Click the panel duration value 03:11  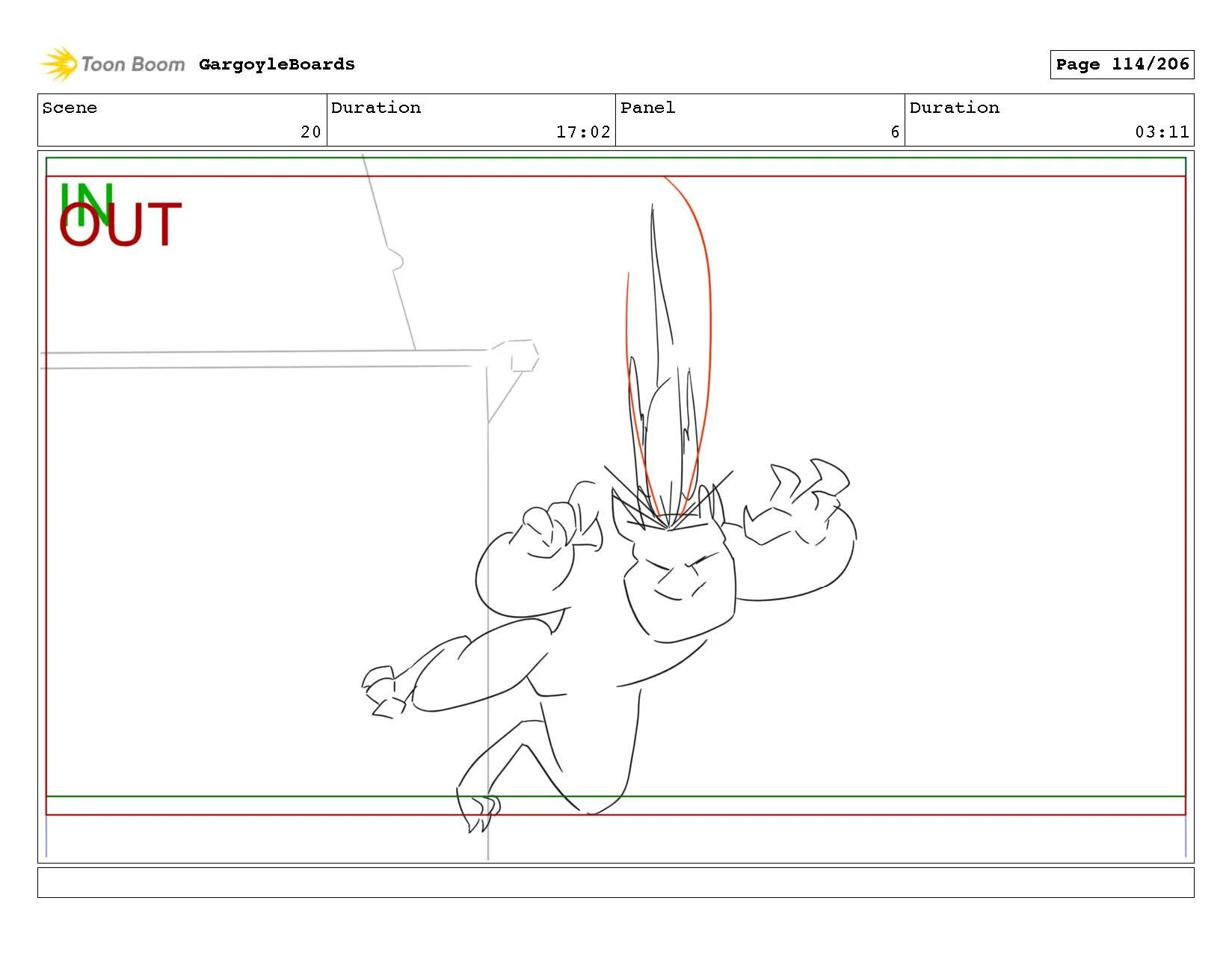(x=1162, y=132)
